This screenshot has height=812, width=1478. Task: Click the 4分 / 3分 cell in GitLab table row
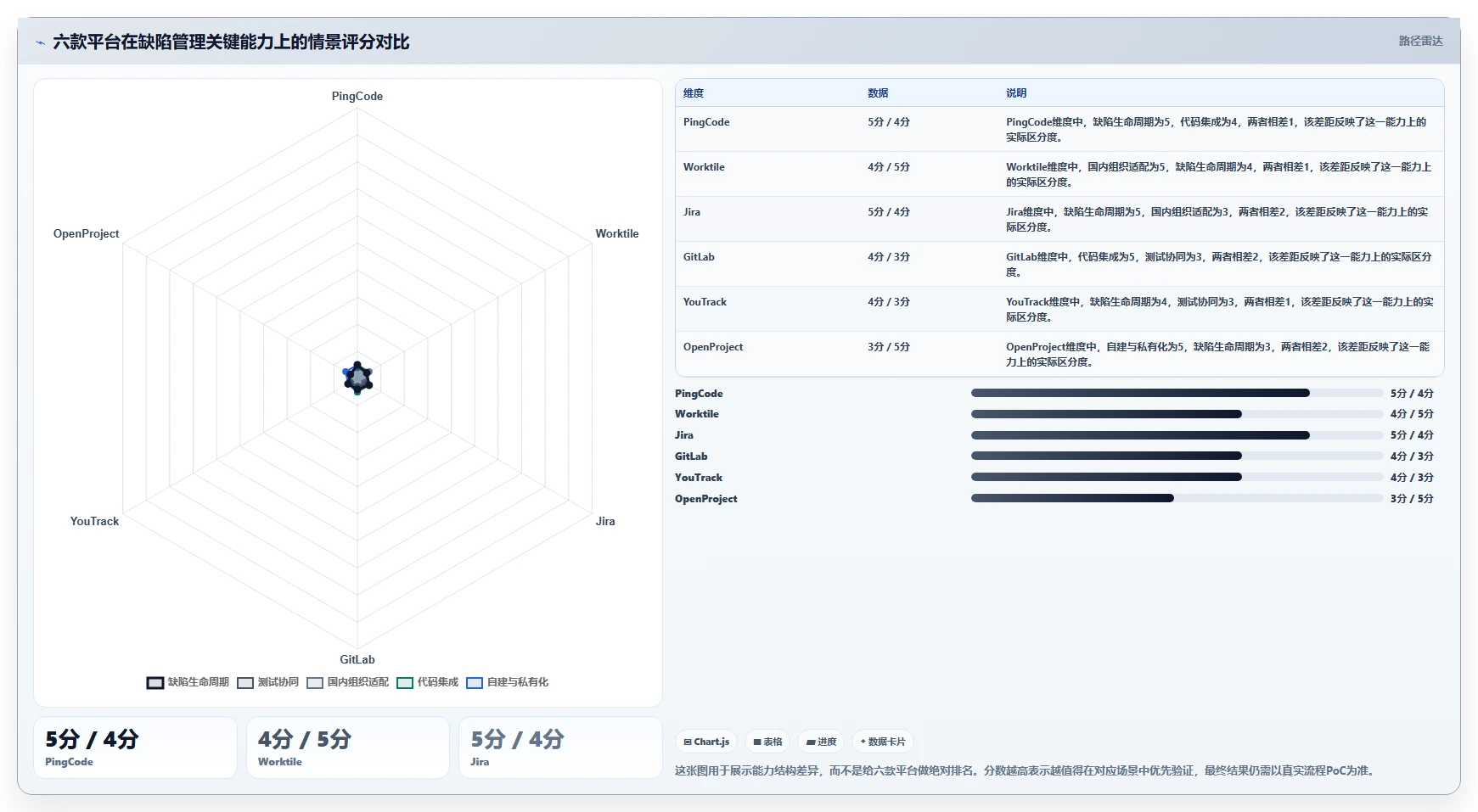(x=889, y=257)
